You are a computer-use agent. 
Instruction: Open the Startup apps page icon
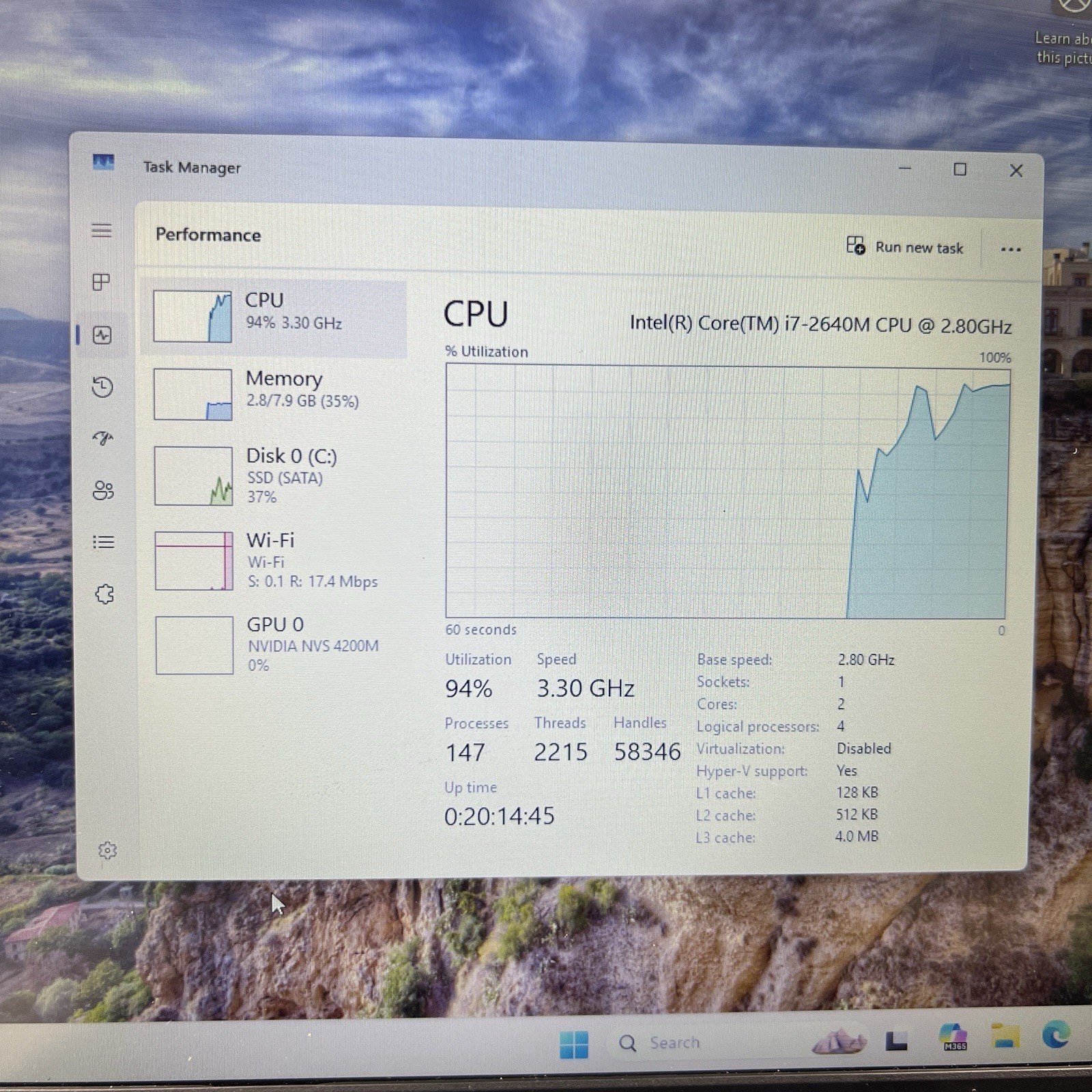[x=102, y=438]
